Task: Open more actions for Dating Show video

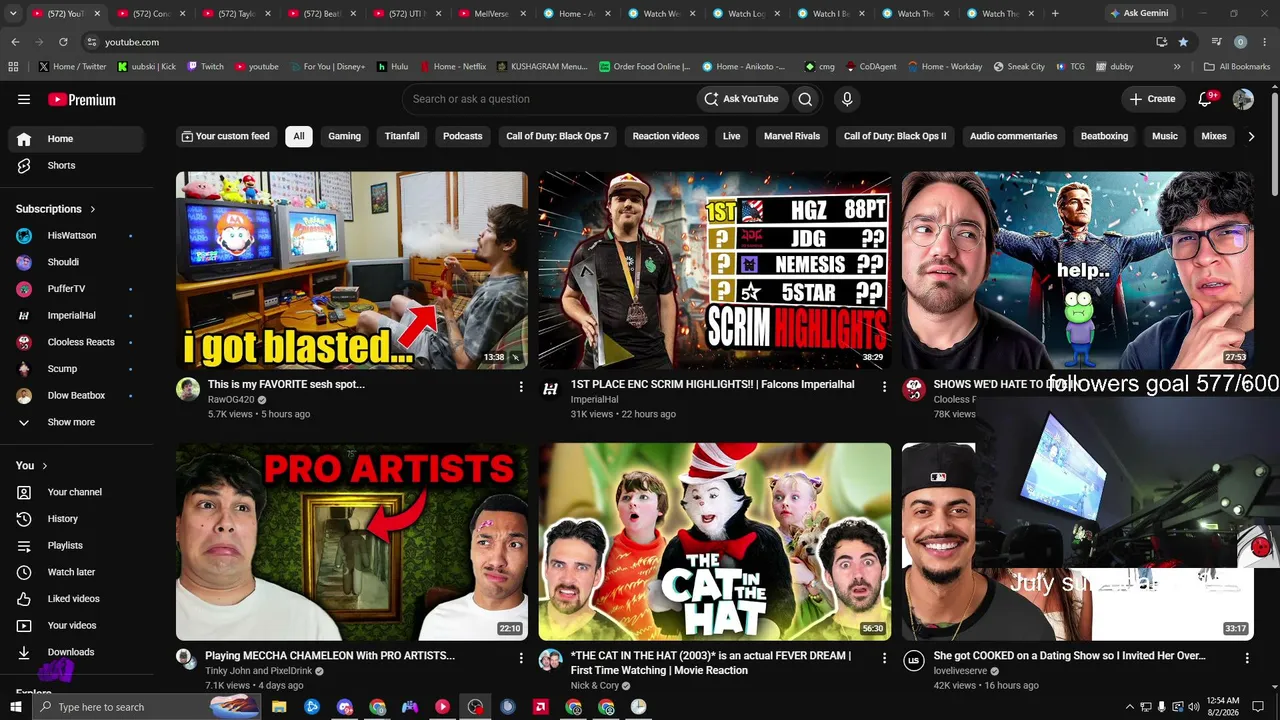Action: click(x=1247, y=658)
